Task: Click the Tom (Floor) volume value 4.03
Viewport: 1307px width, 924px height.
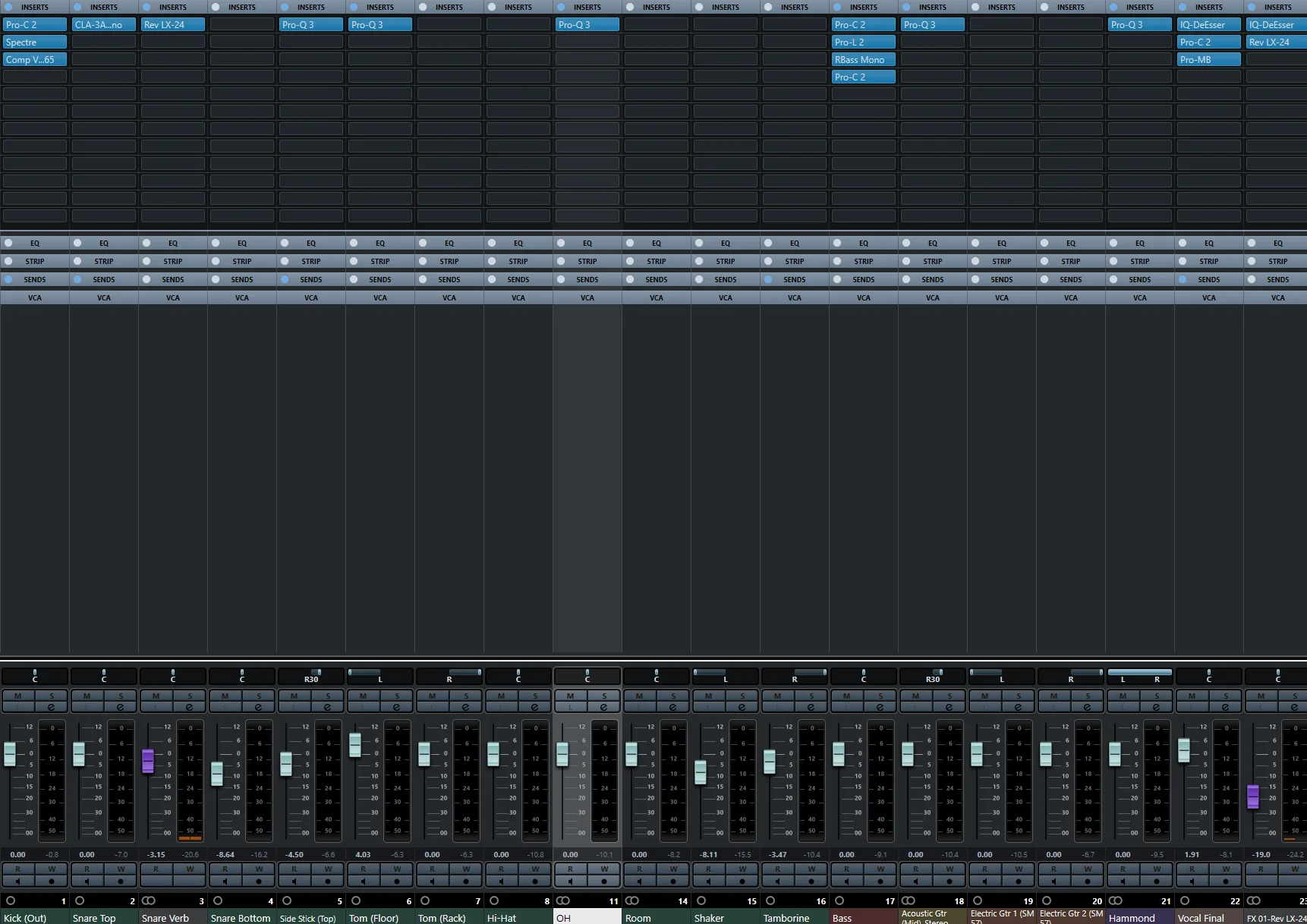Action: click(x=364, y=854)
